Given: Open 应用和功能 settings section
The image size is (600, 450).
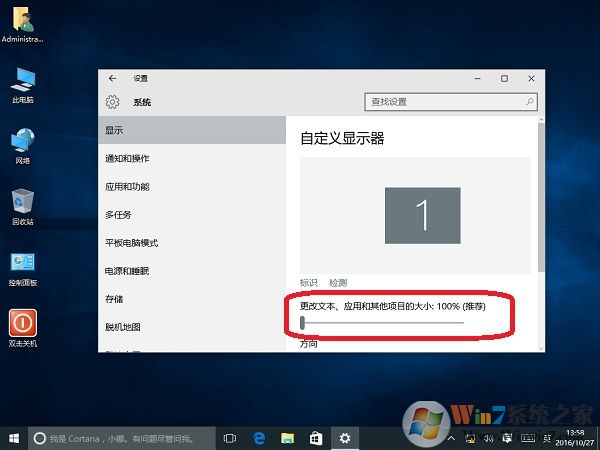Looking at the screenshot, I should [192, 187].
